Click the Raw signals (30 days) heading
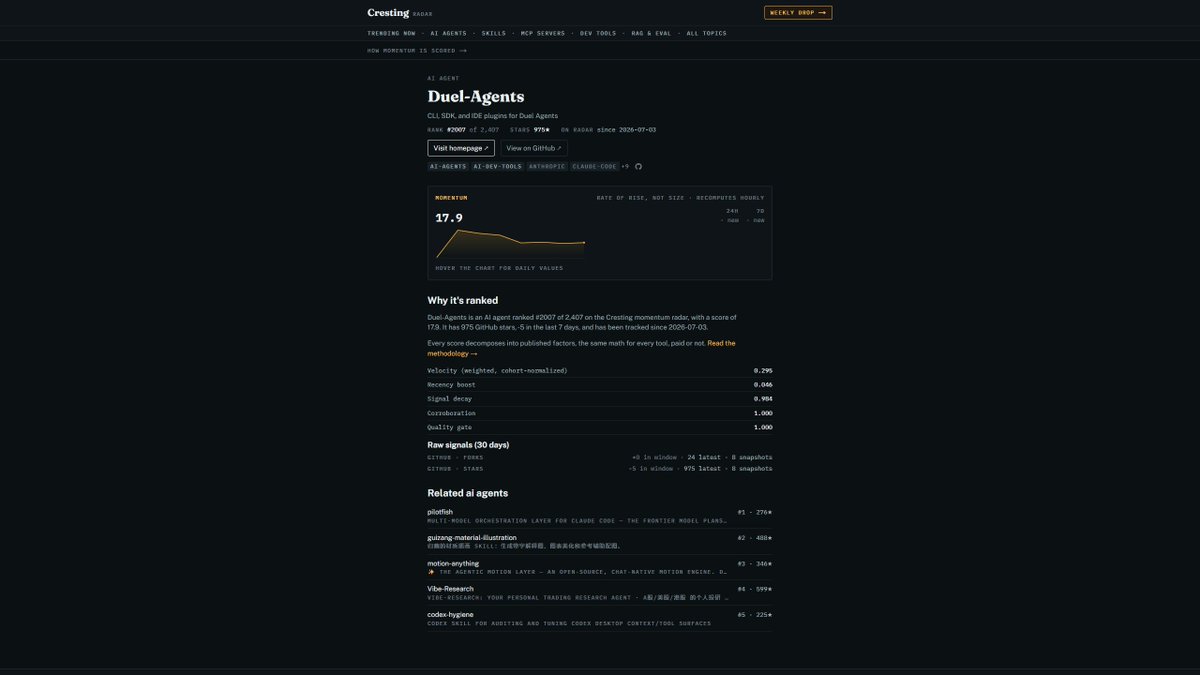1200x675 pixels. (468, 445)
